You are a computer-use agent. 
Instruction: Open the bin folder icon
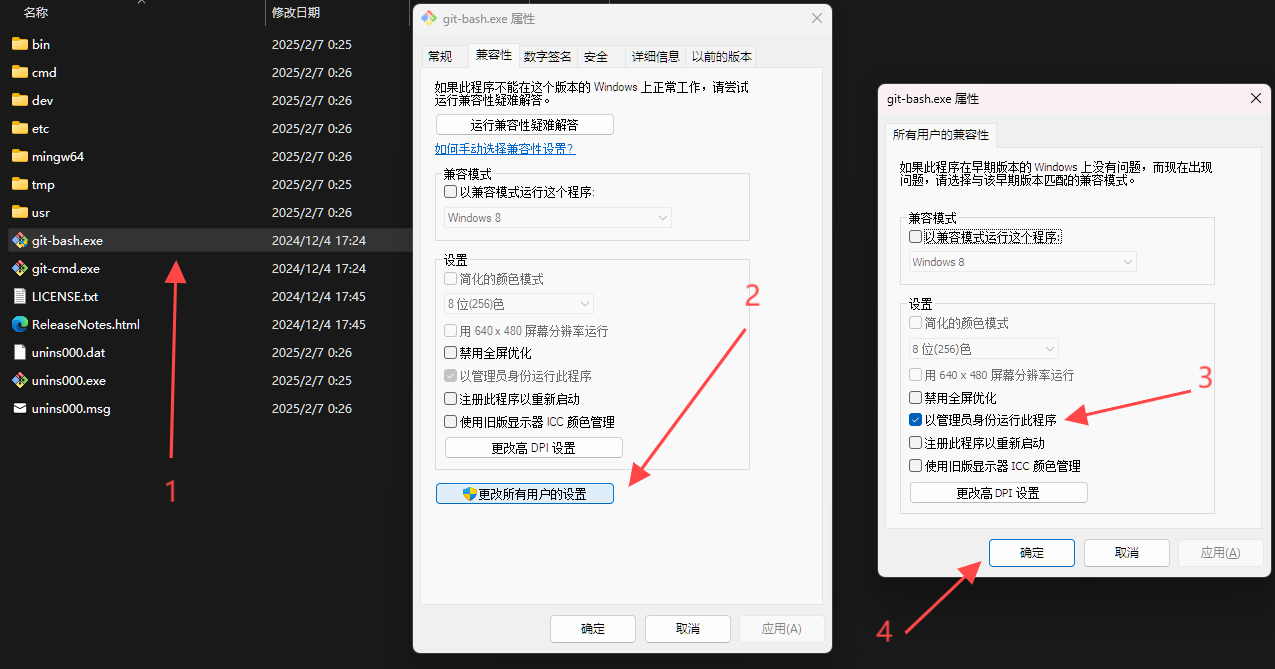[20, 44]
